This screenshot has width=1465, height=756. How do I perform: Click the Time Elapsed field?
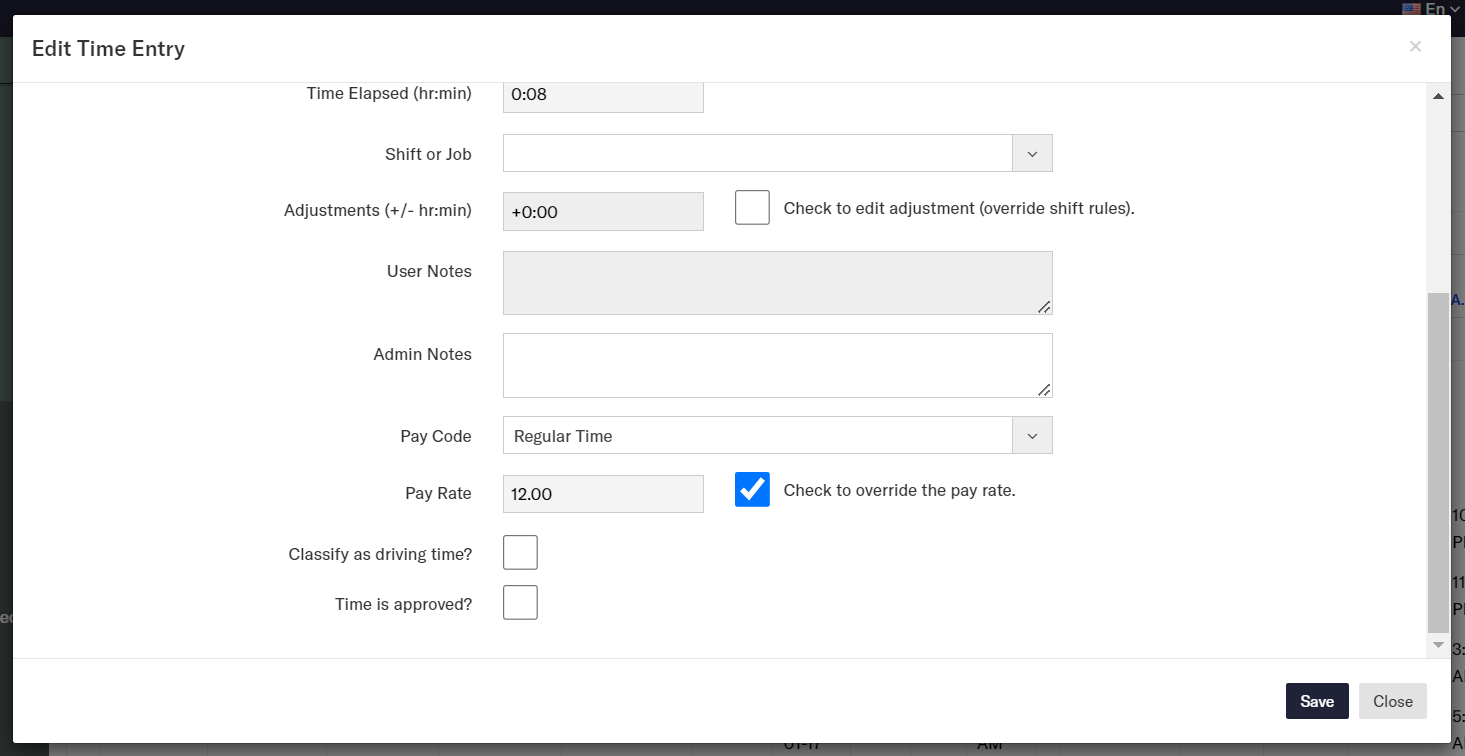coord(603,95)
